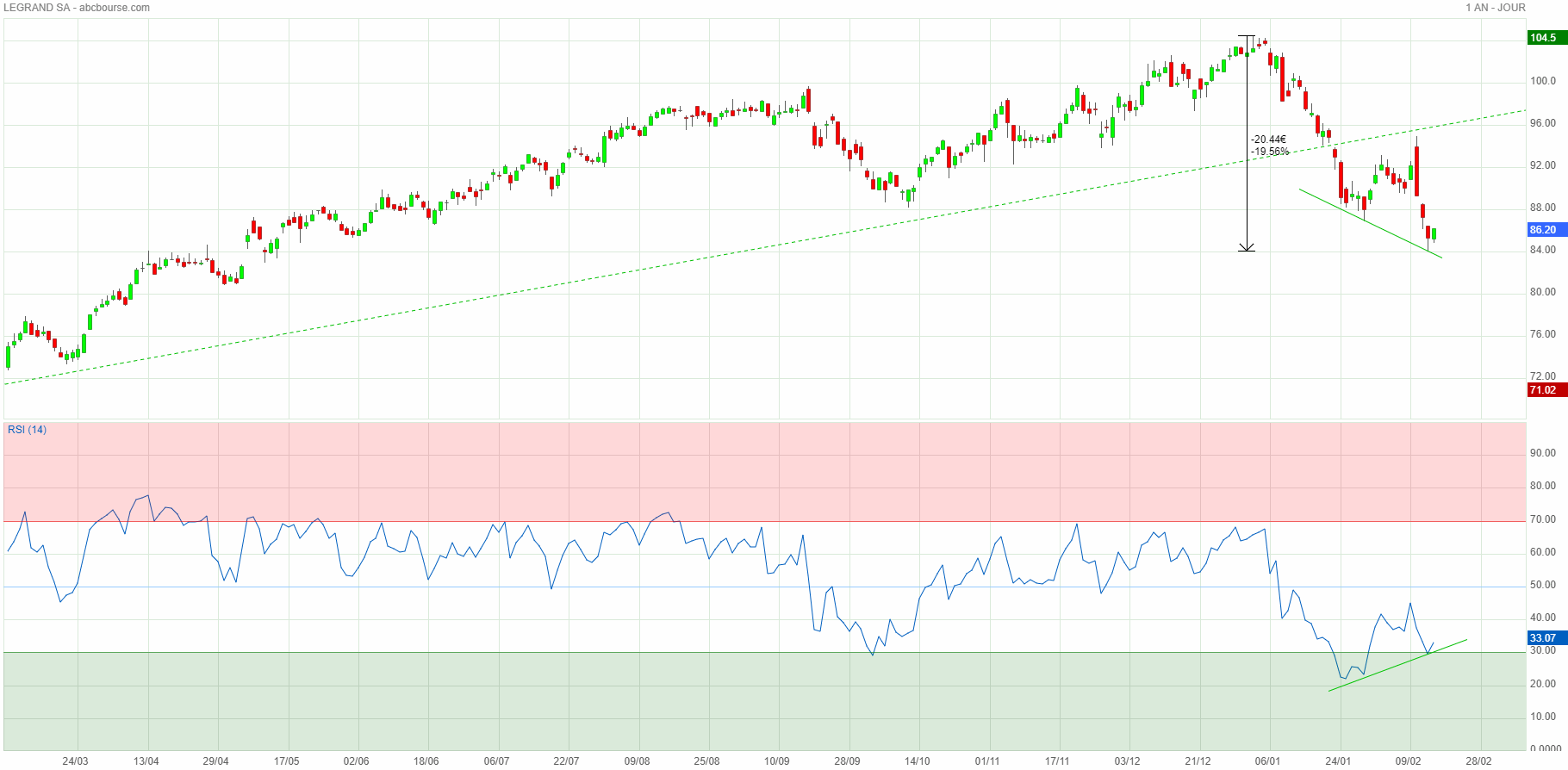Click the 18/06 date label
The width and height of the screenshot is (1568, 770).
coord(426,761)
